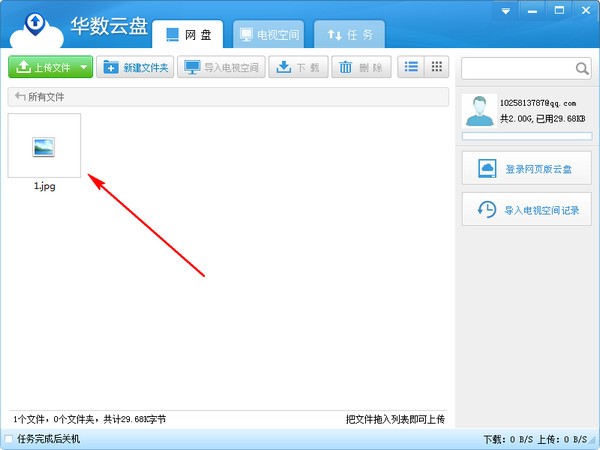
Task: Click inside the search input field
Action: click(x=518, y=68)
